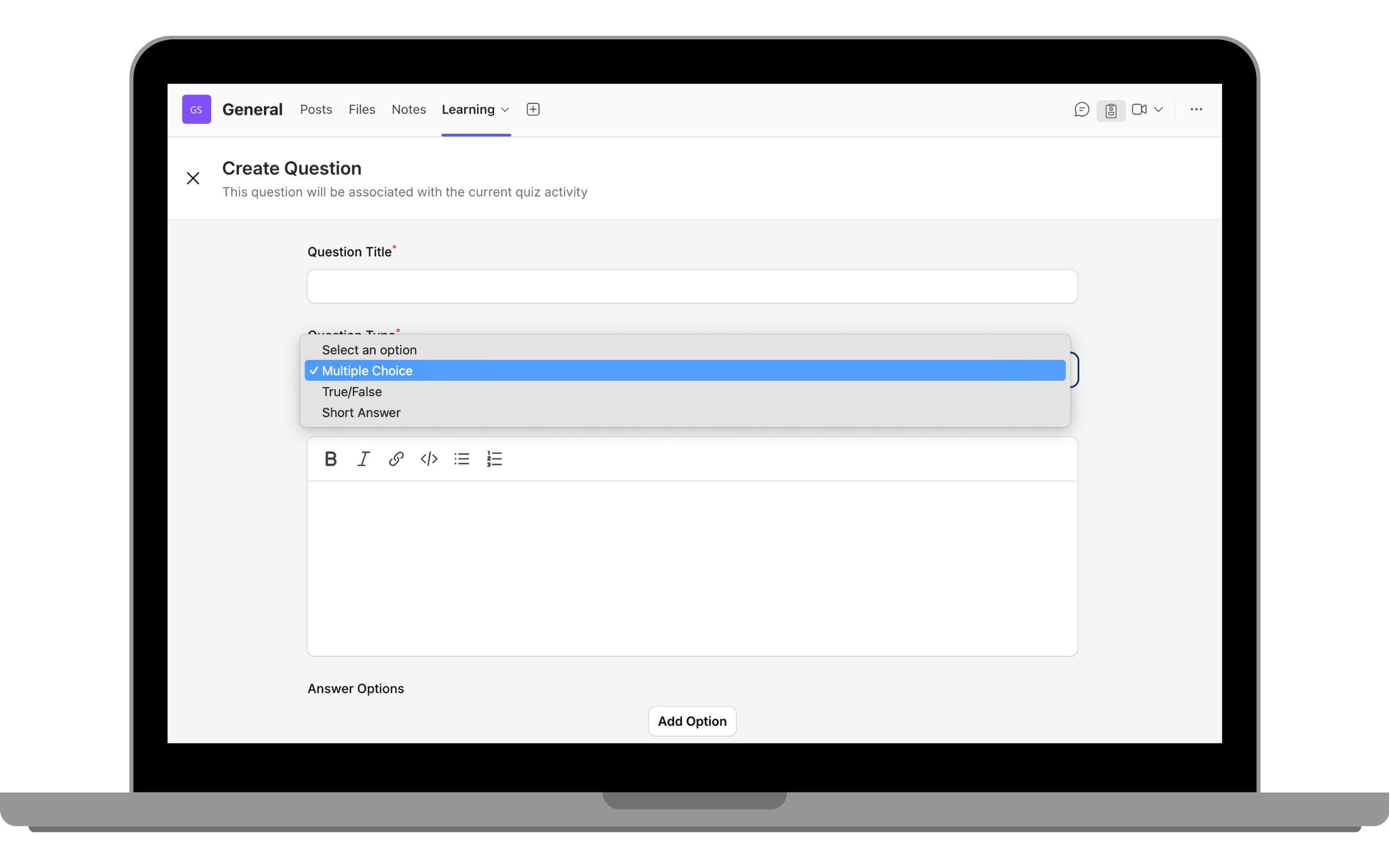Open the chat conversation icon
This screenshot has width=1390, height=868.
pyautogui.click(x=1081, y=109)
